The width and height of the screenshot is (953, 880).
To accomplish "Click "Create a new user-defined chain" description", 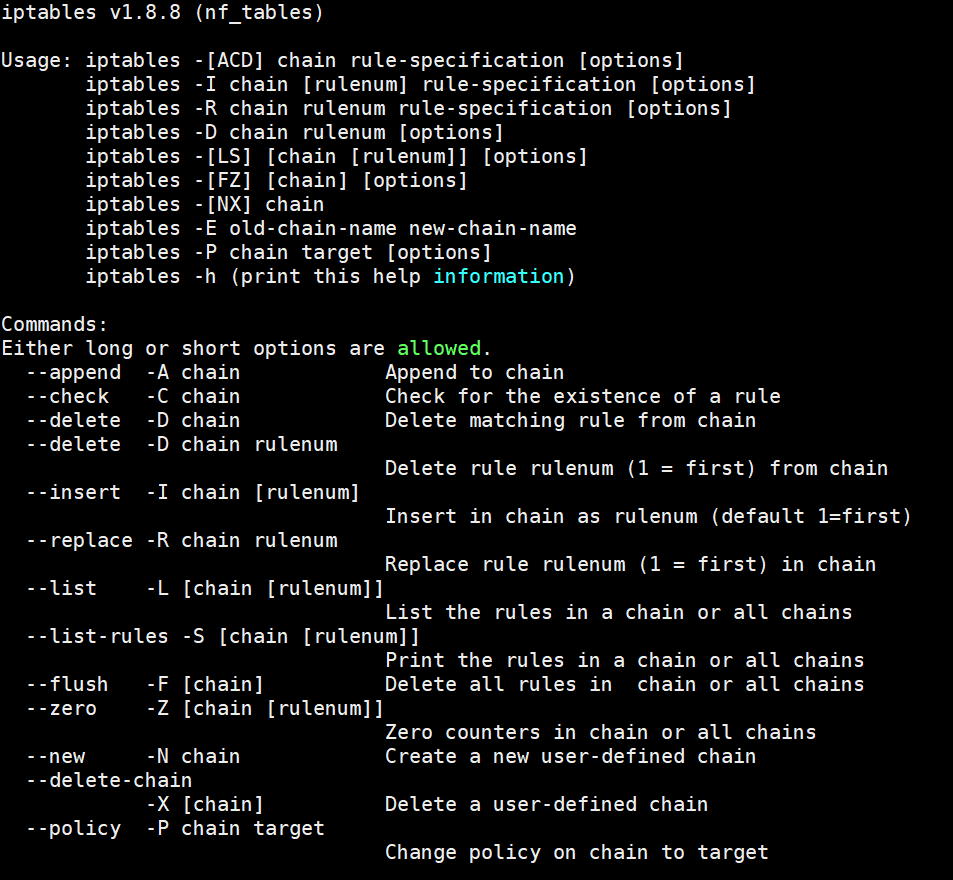I will point(570,757).
